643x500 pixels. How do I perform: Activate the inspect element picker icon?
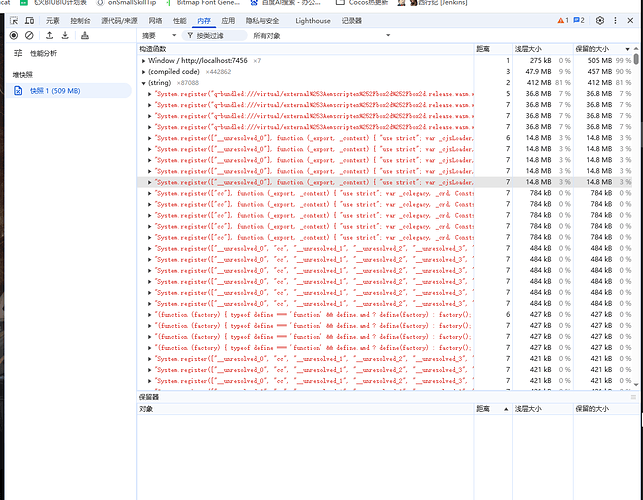[x=14, y=21]
